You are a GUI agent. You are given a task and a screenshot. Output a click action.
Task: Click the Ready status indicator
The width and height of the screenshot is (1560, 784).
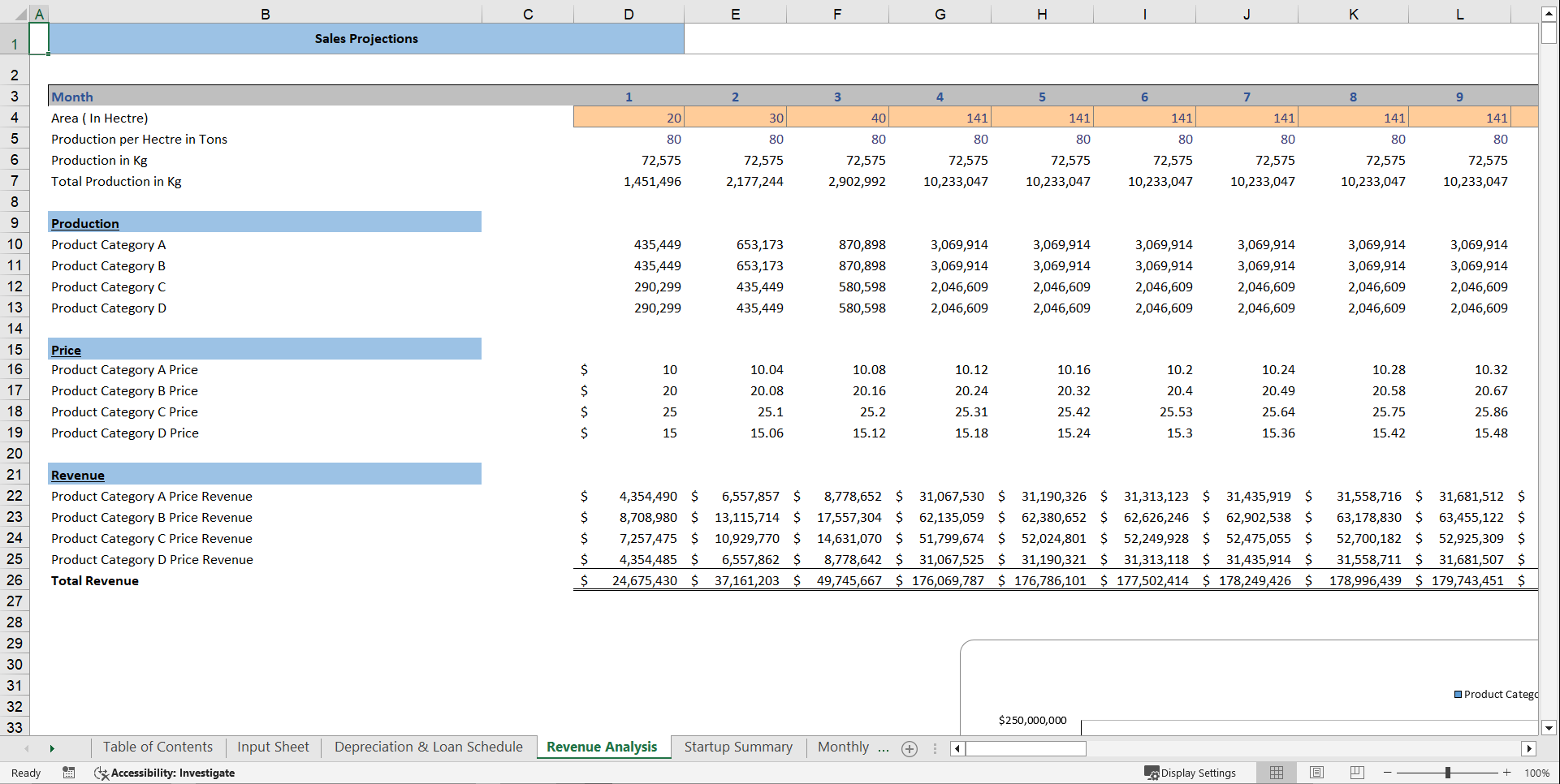pyautogui.click(x=26, y=773)
